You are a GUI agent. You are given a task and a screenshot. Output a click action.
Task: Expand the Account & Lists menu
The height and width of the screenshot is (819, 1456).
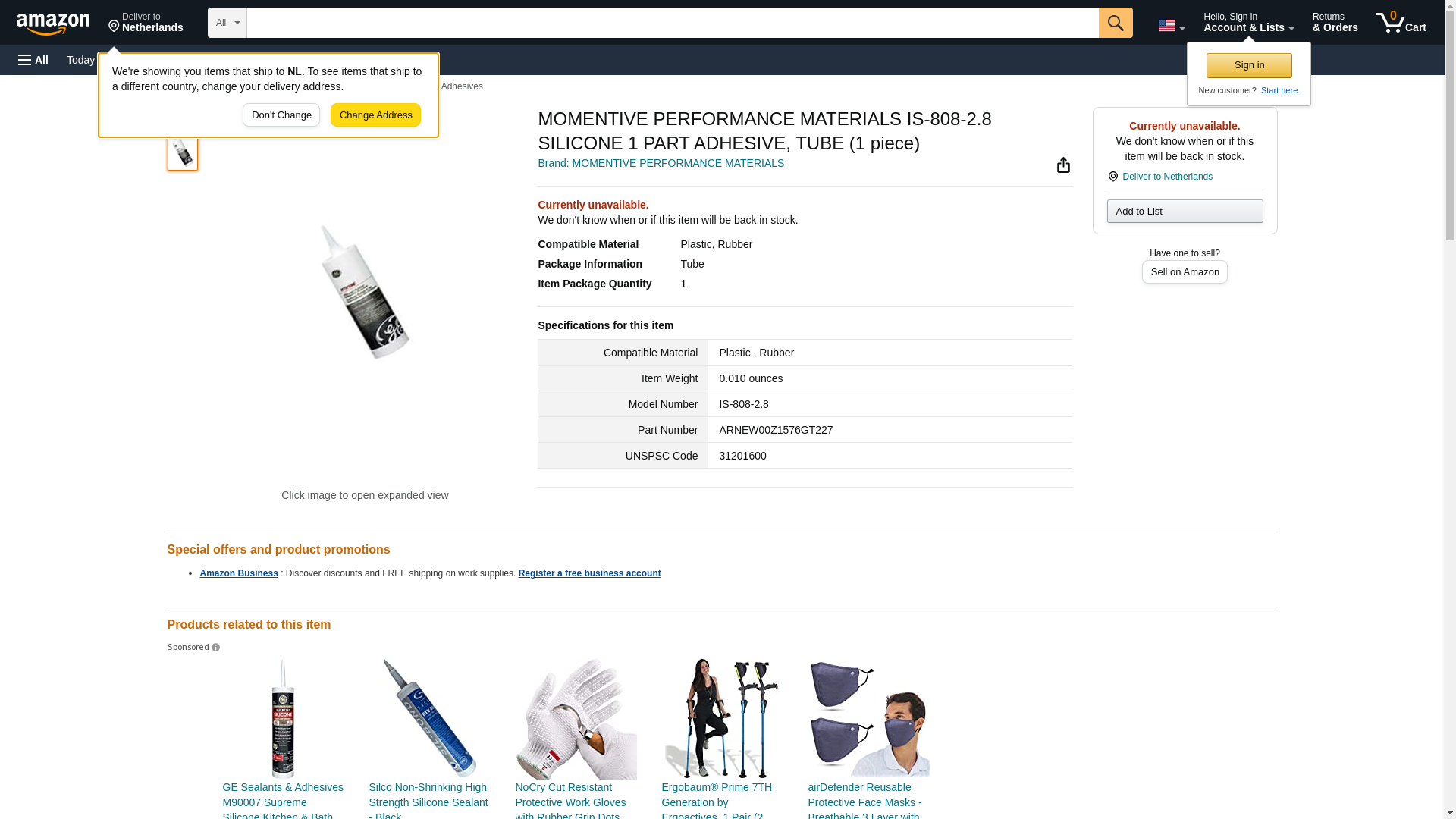click(x=1248, y=22)
